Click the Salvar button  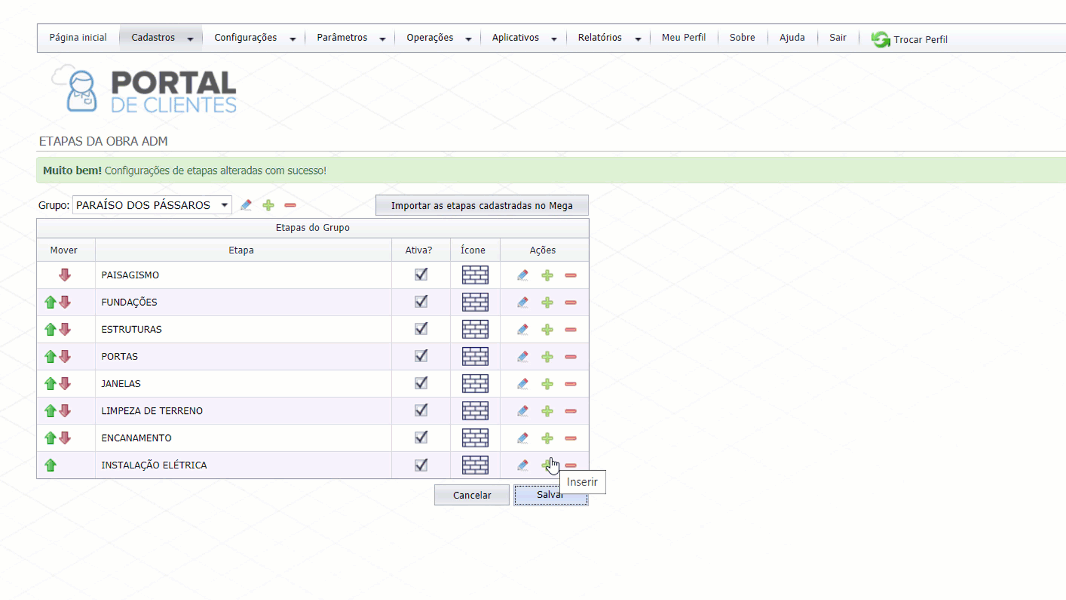[x=550, y=495]
